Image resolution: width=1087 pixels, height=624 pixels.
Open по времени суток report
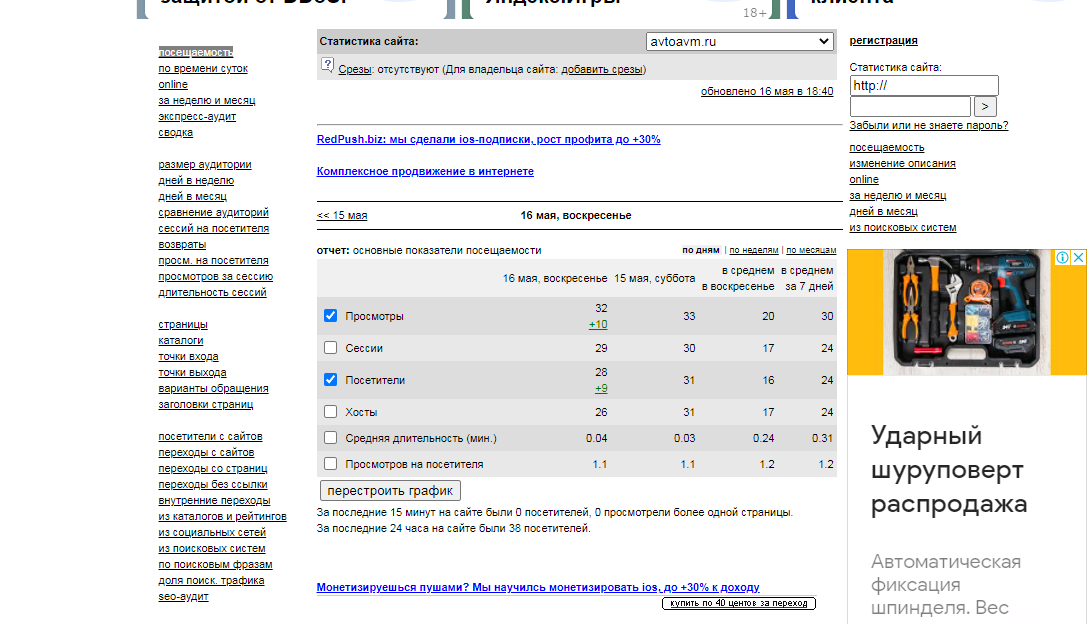pyautogui.click(x=202, y=68)
